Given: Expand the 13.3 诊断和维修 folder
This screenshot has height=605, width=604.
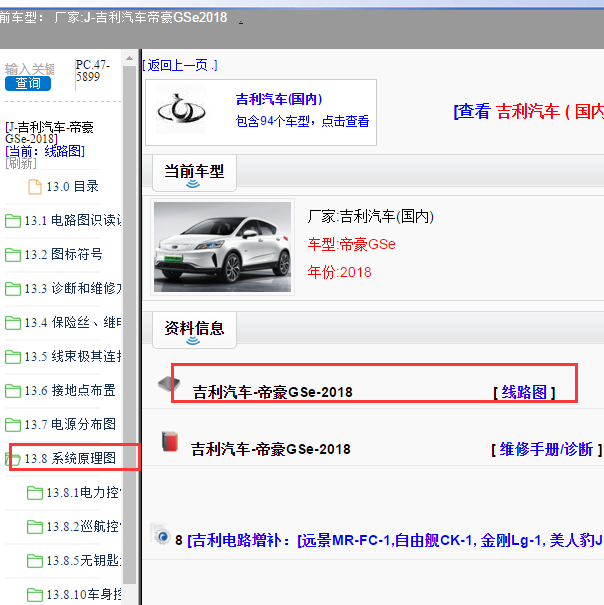Looking at the screenshot, I should [x=73, y=289].
